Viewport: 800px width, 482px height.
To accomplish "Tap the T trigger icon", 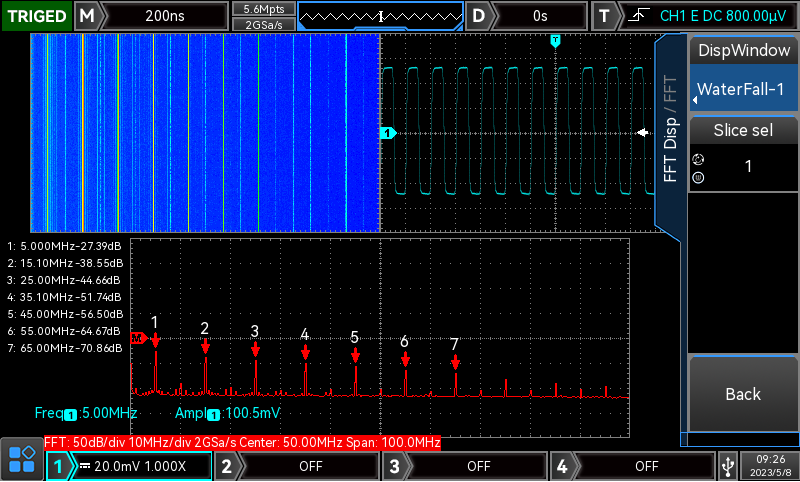I will [x=604, y=16].
